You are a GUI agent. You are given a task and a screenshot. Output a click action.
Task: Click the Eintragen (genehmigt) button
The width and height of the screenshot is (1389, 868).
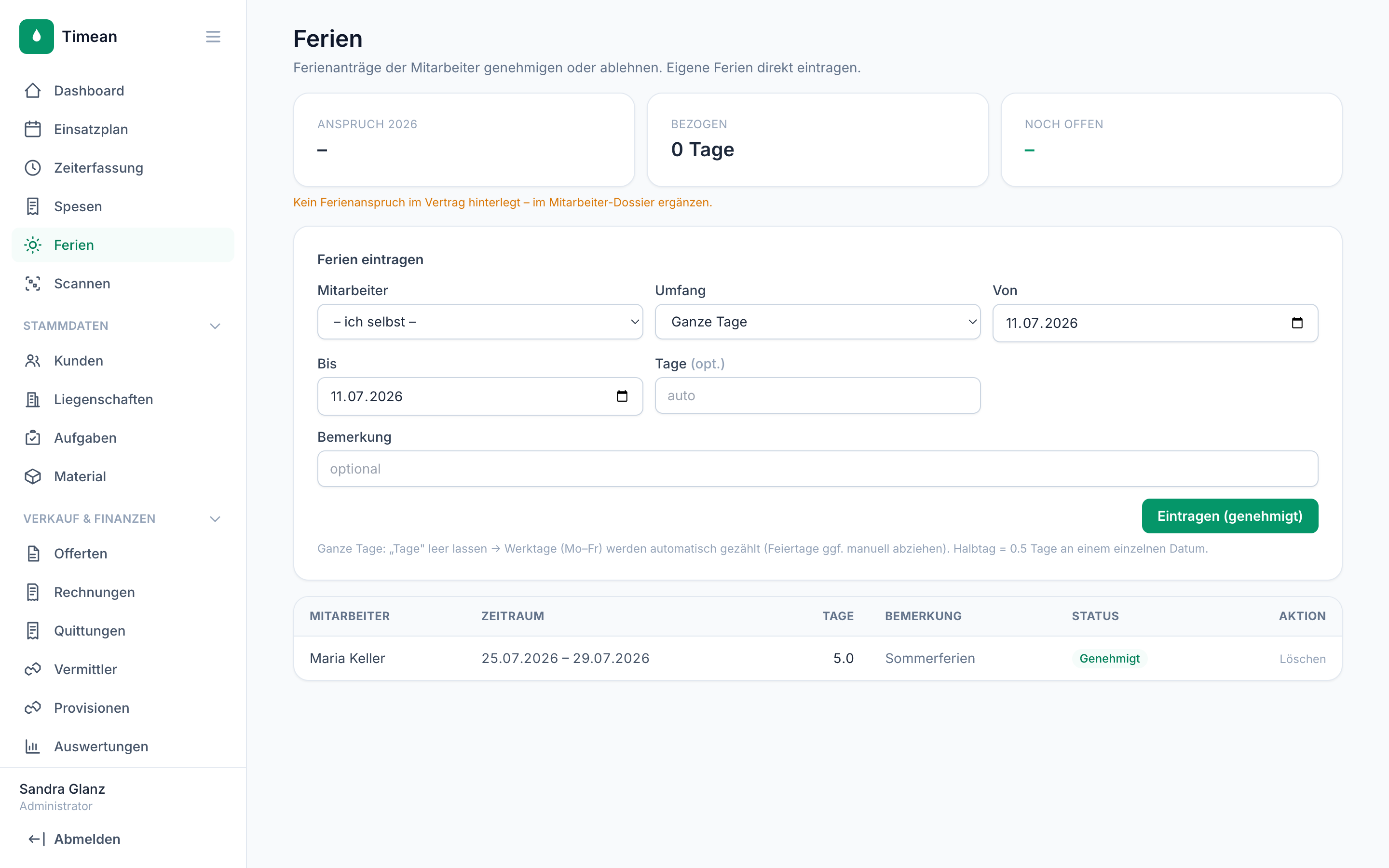1229,516
